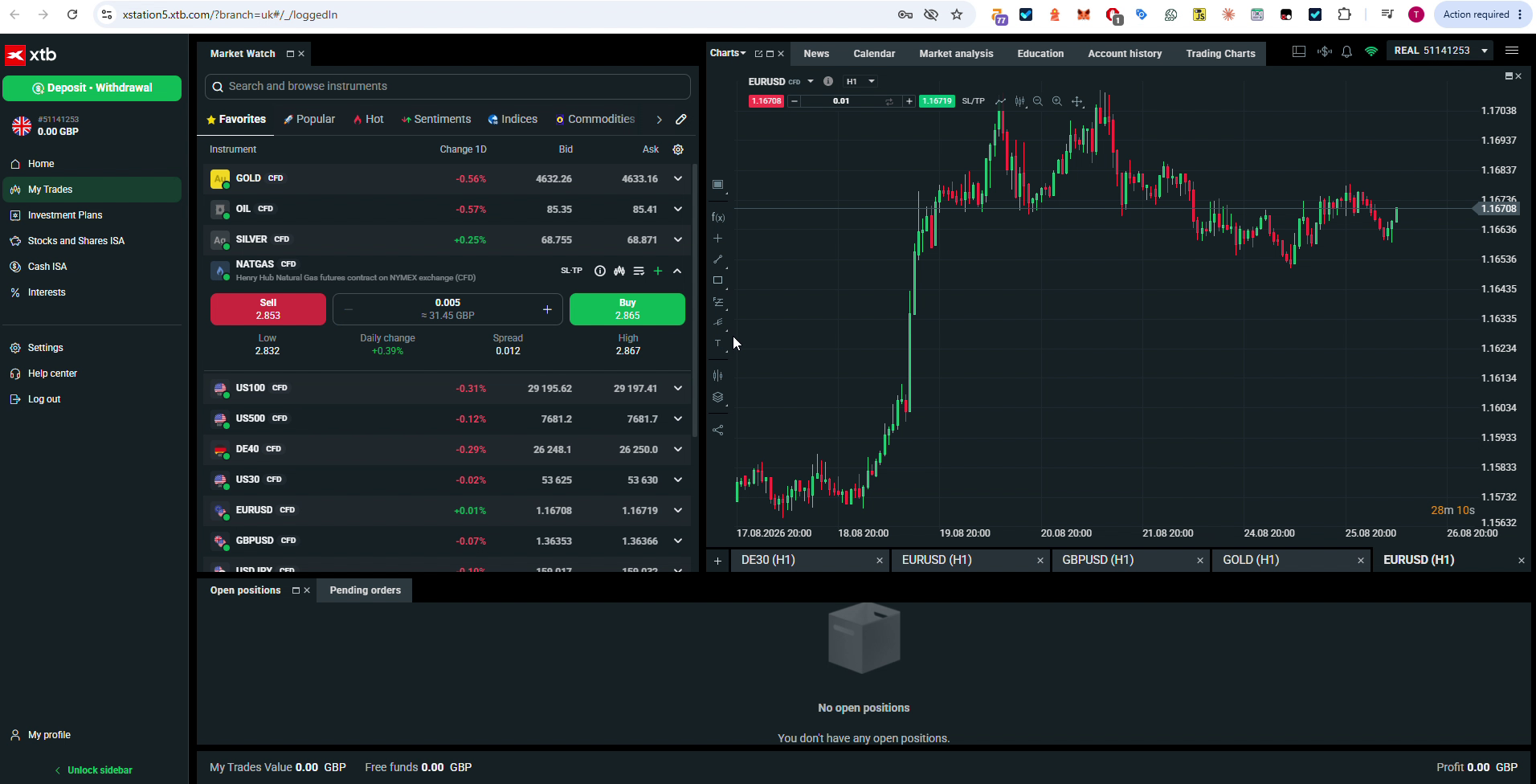
Task: Click chart buy price 1.16719 button
Action: pos(937,101)
